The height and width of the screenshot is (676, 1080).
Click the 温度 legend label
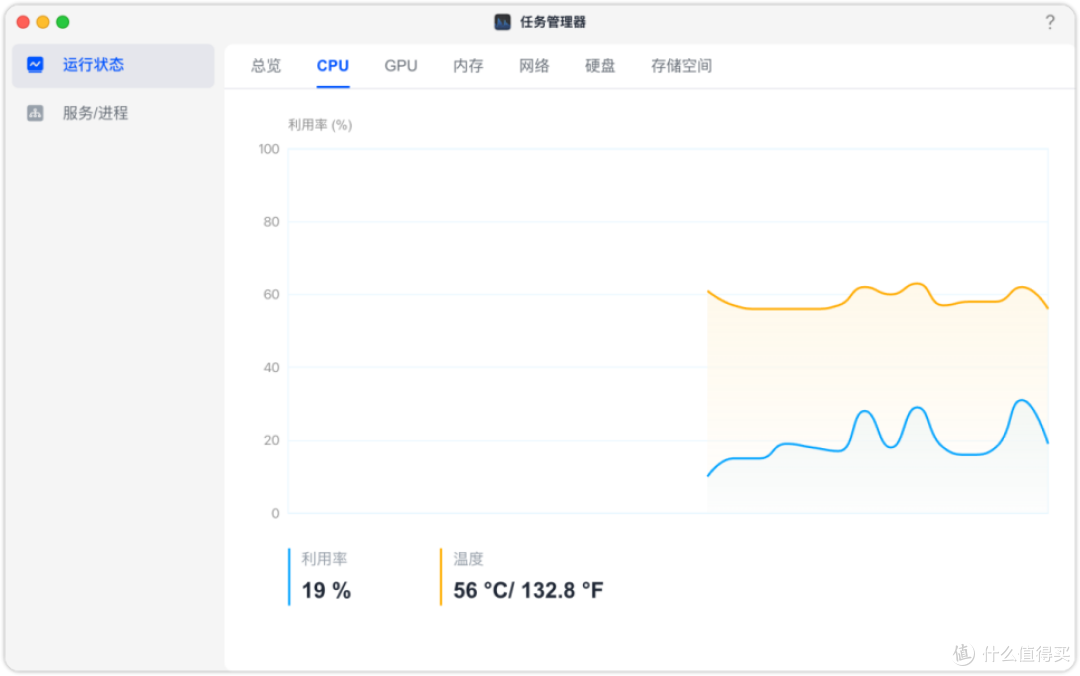468,559
